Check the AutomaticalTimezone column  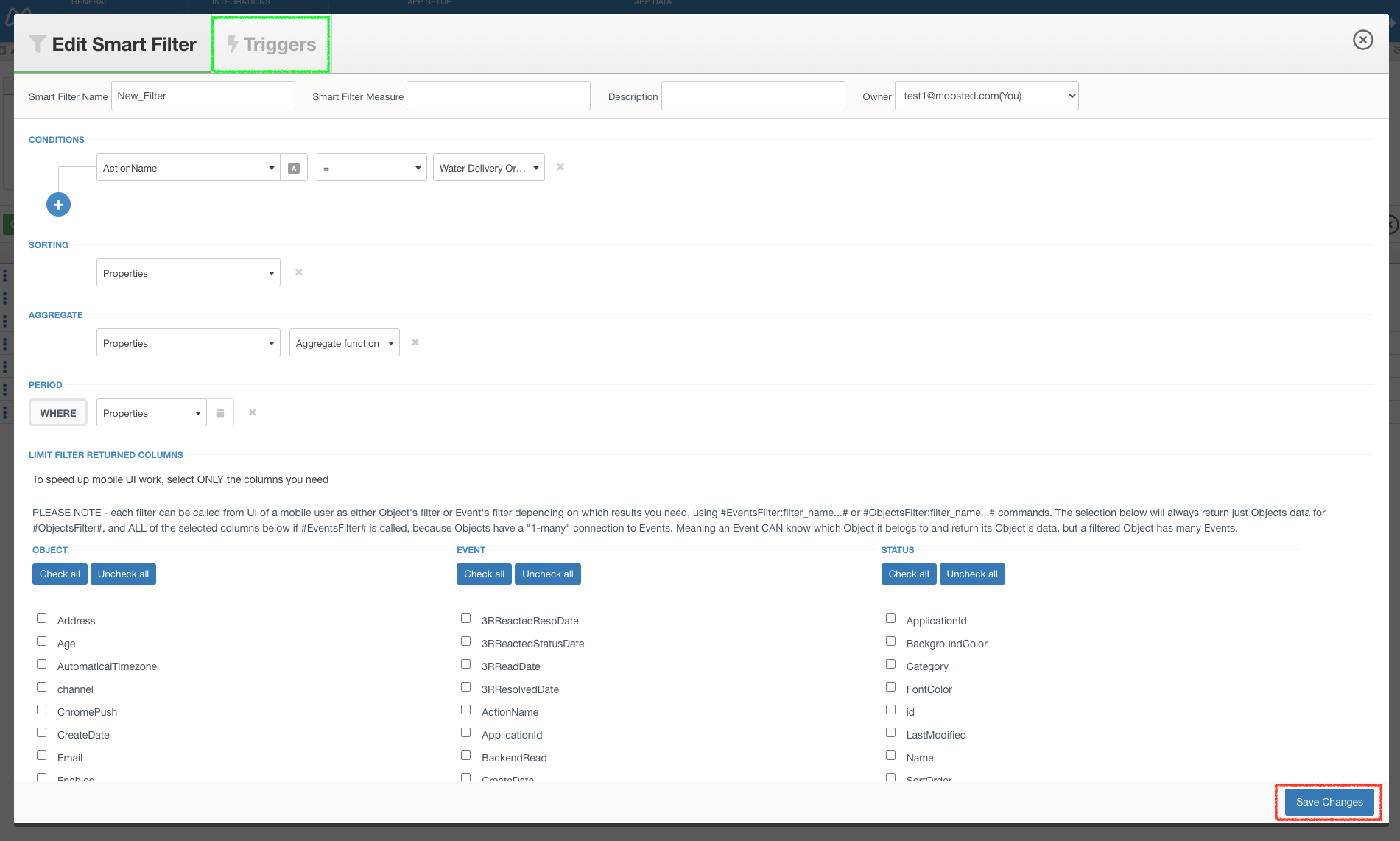(42, 664)
